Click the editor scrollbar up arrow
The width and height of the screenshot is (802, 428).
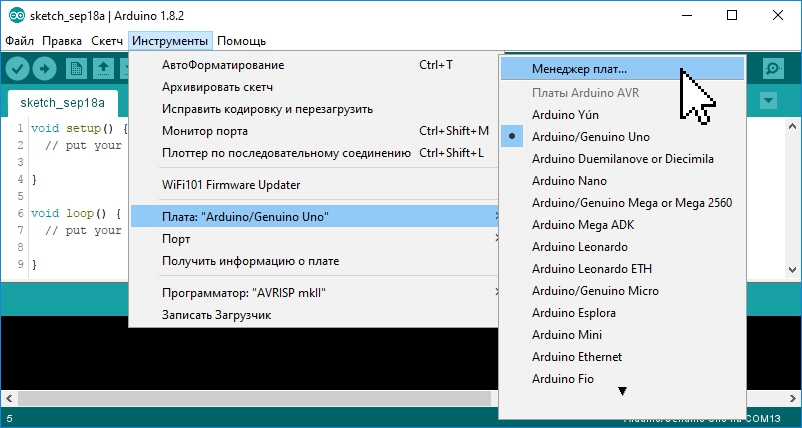click(793, 126)
